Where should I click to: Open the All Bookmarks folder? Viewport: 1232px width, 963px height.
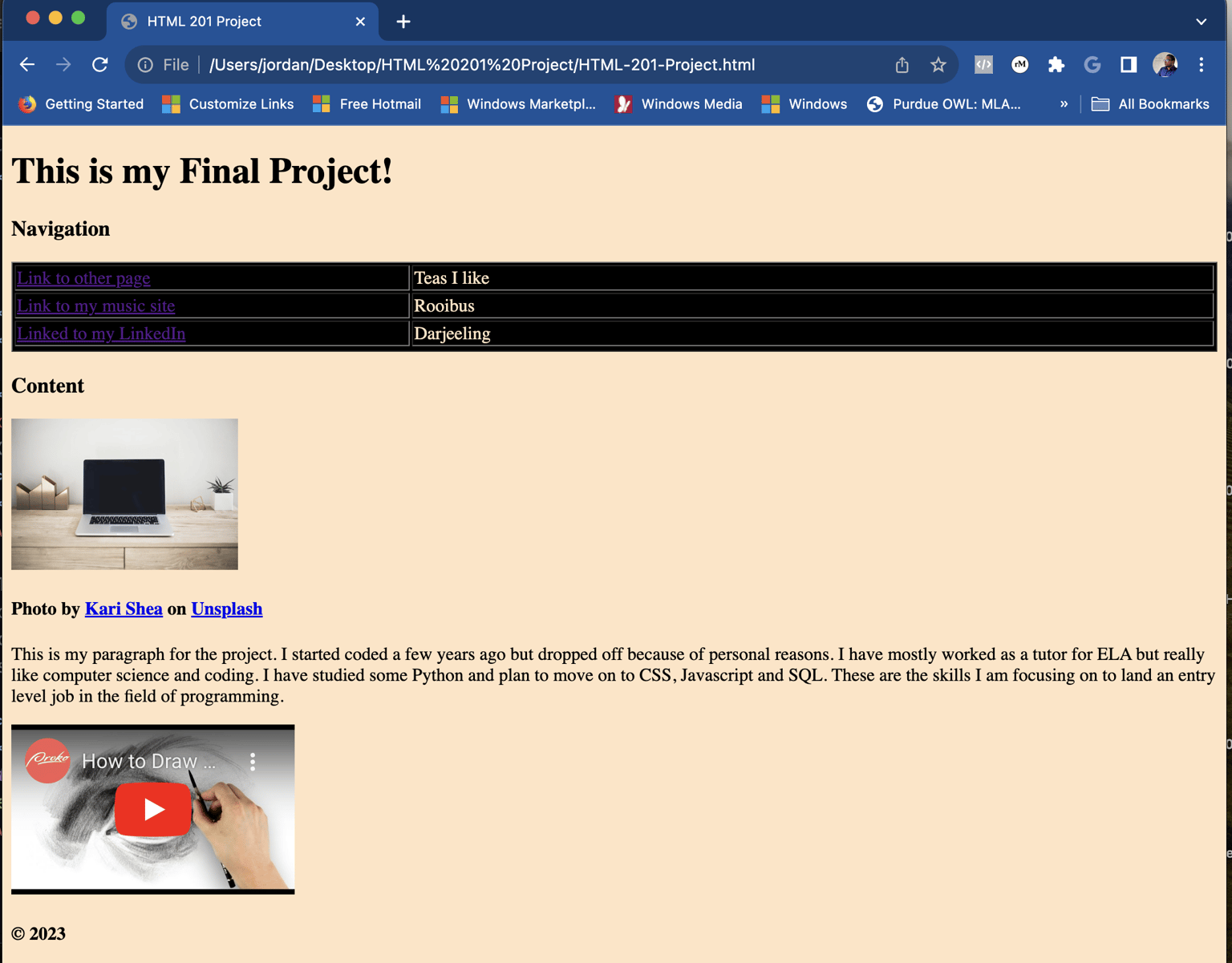(x=1150, y=104)
